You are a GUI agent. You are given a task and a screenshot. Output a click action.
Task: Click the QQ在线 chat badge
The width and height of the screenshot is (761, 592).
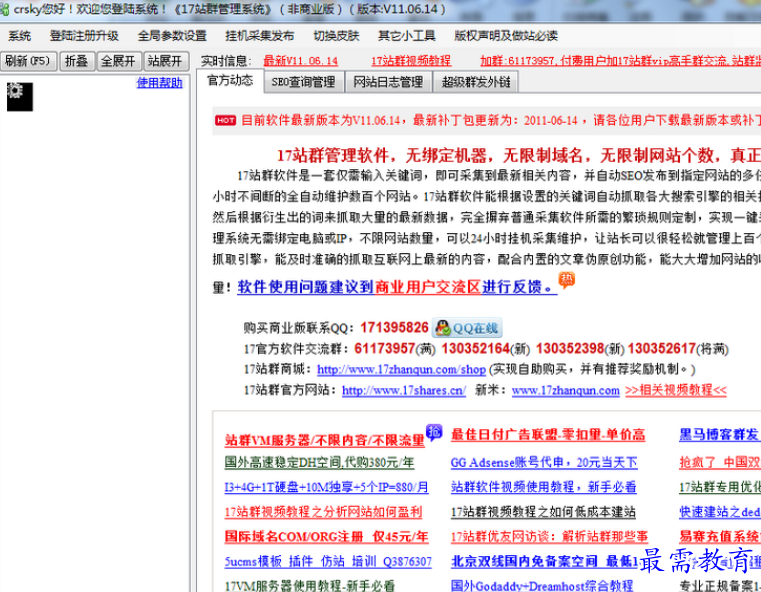click(x=467, y=328)
